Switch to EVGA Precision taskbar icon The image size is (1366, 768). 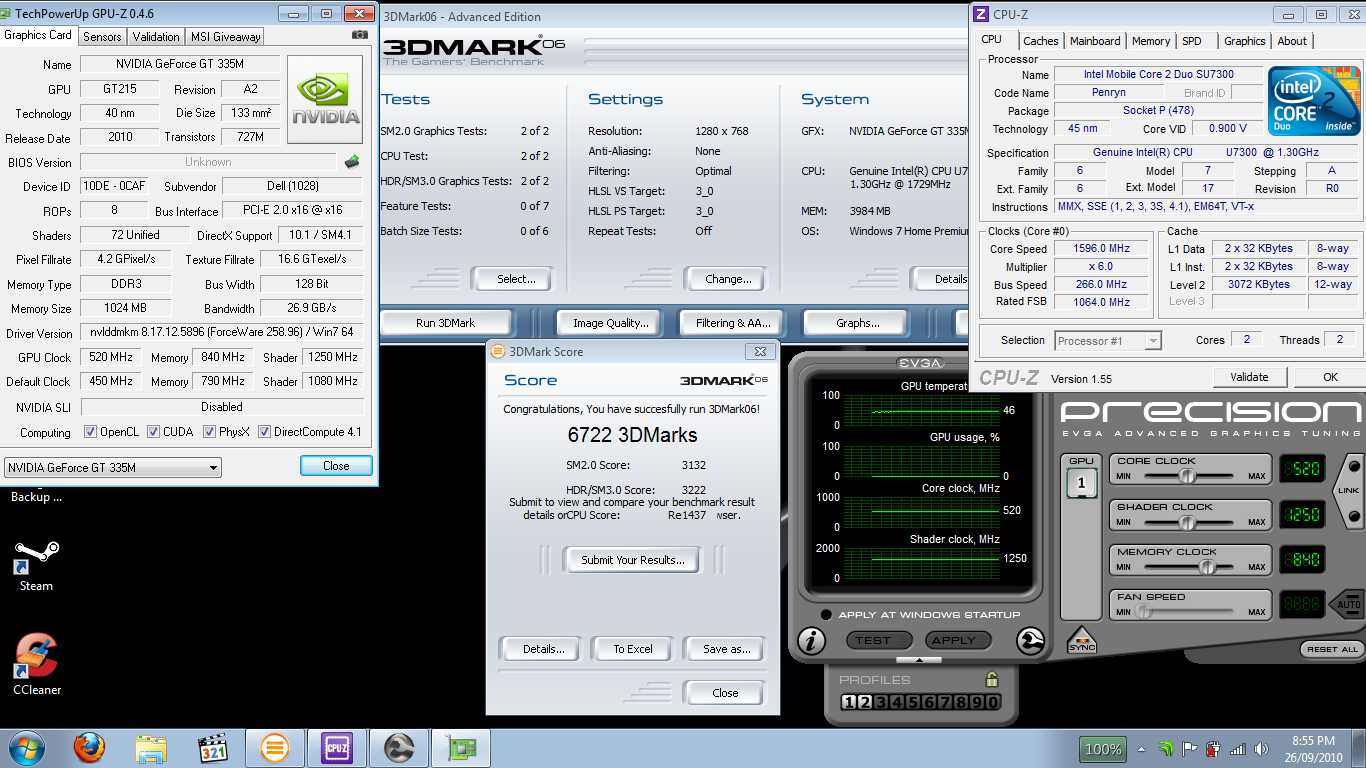(x=399, y=748)
